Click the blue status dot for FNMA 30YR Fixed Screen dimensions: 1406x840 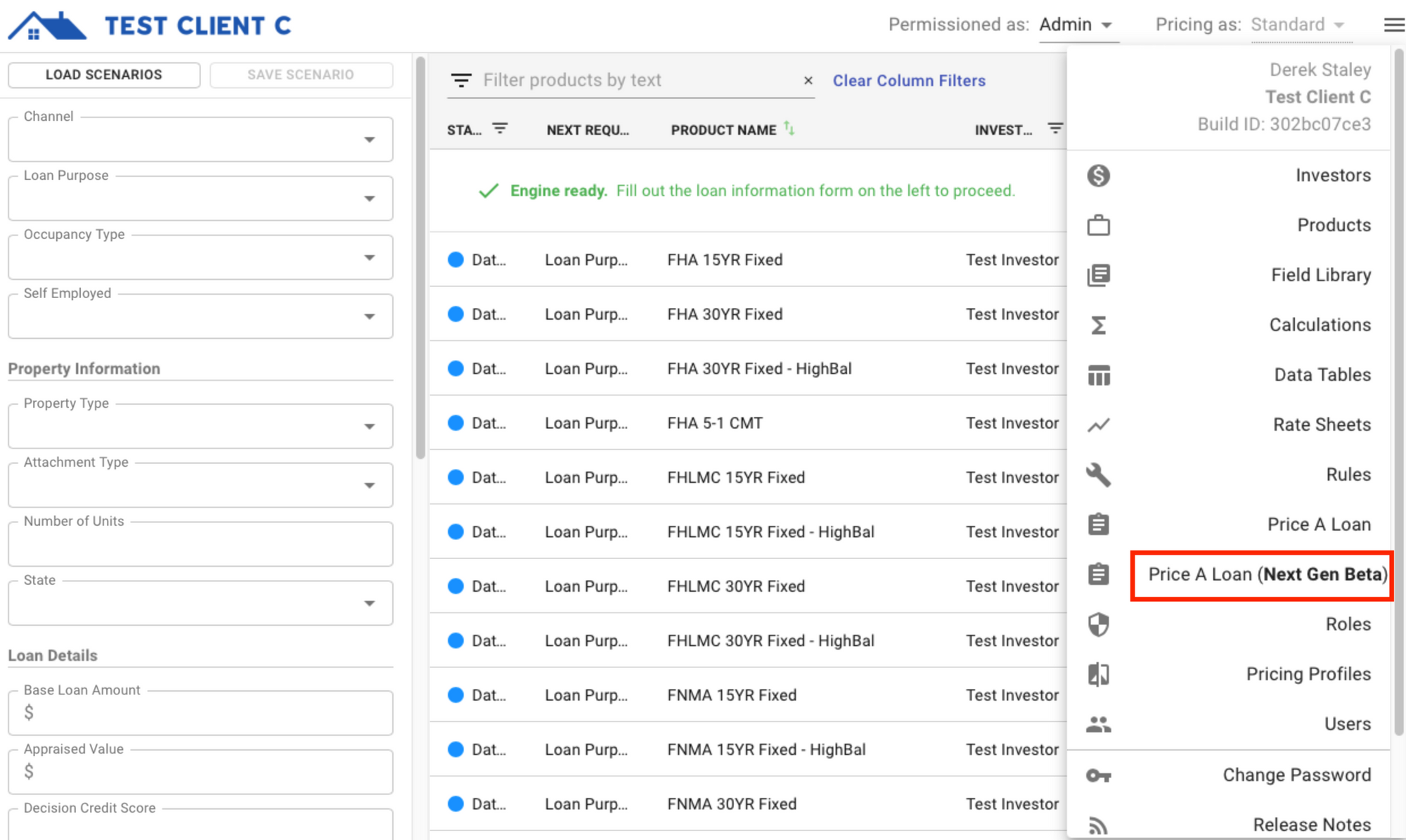point(456,804)
